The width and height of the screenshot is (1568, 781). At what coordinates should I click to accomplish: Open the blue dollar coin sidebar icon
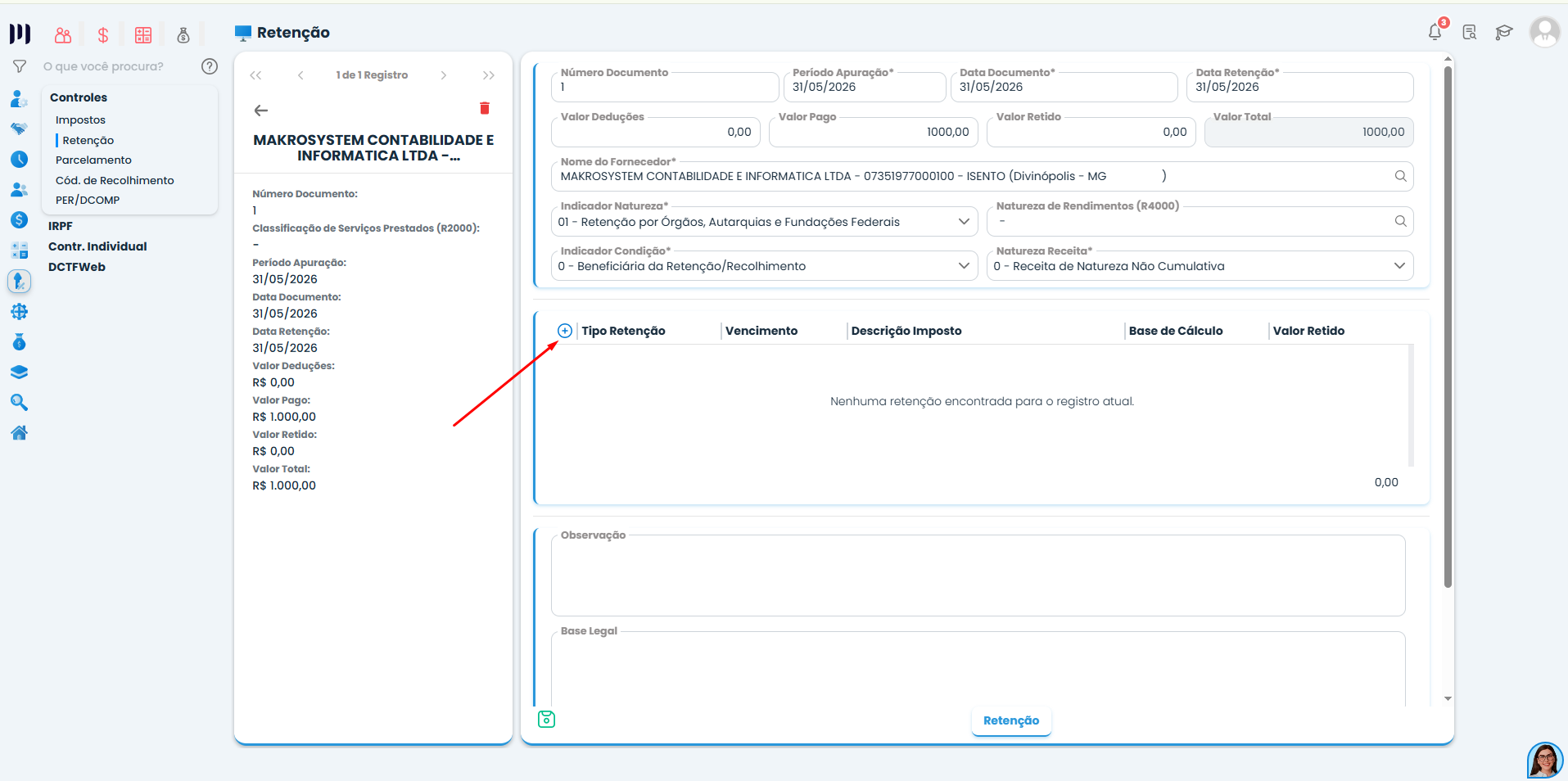[x=20, y=219]
